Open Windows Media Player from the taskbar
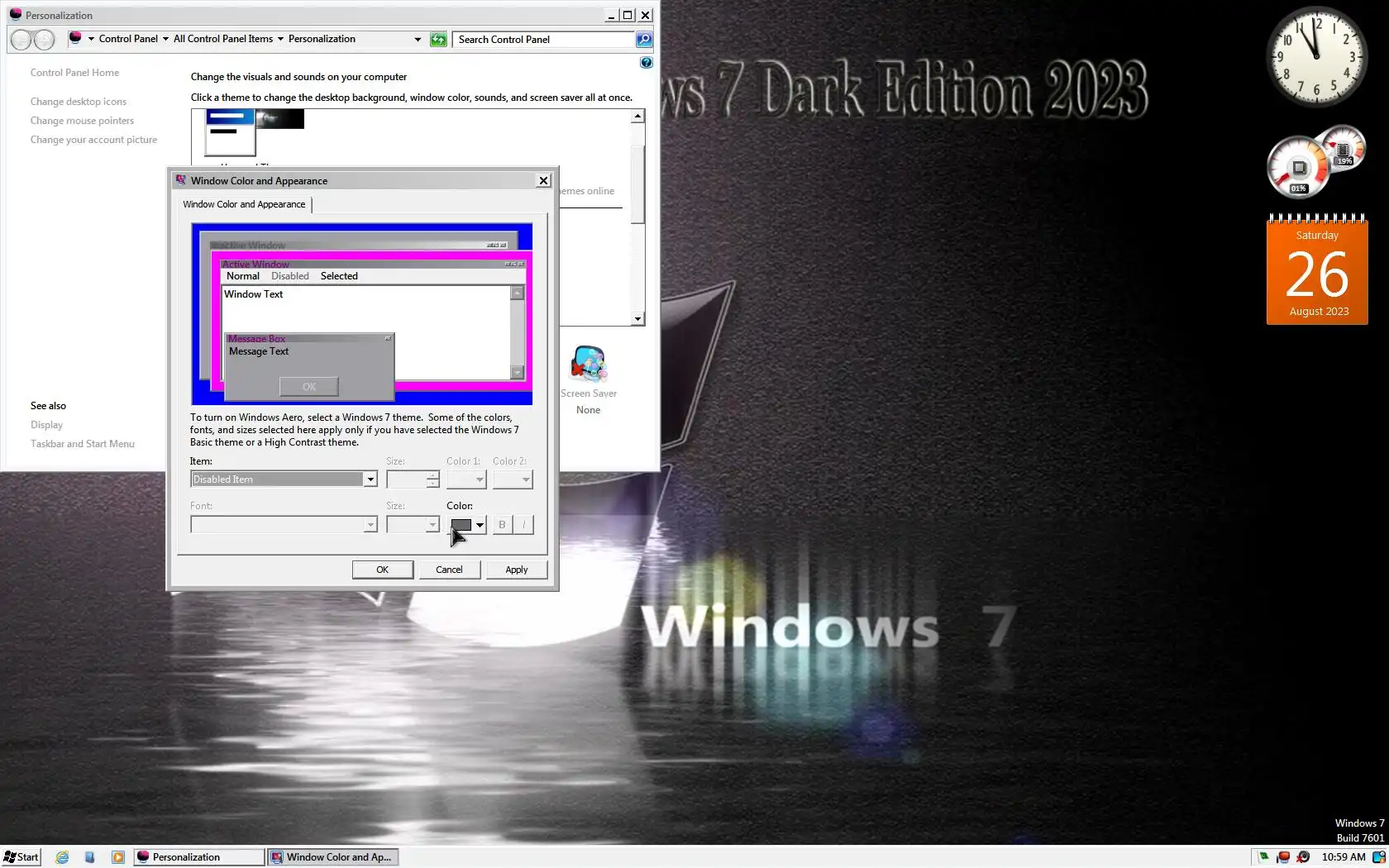 coord(118,857)
